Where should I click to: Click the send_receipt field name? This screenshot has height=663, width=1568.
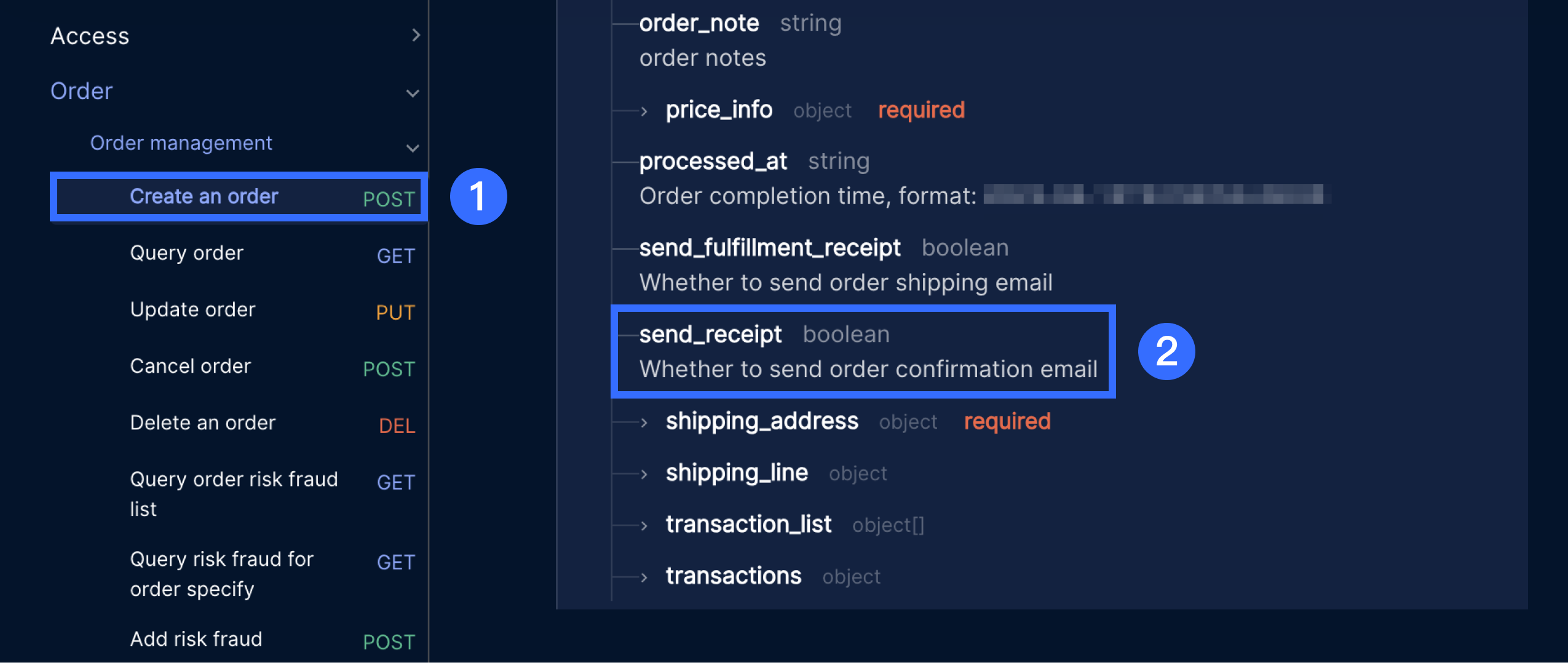click(x=710, y=335)
